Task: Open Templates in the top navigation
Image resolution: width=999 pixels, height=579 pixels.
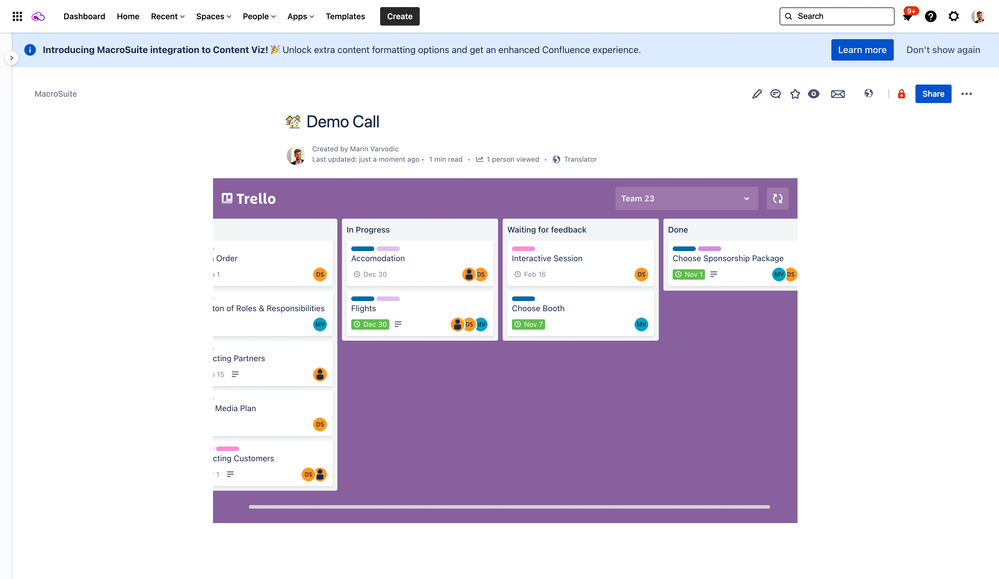Action: tap(345, 17)
